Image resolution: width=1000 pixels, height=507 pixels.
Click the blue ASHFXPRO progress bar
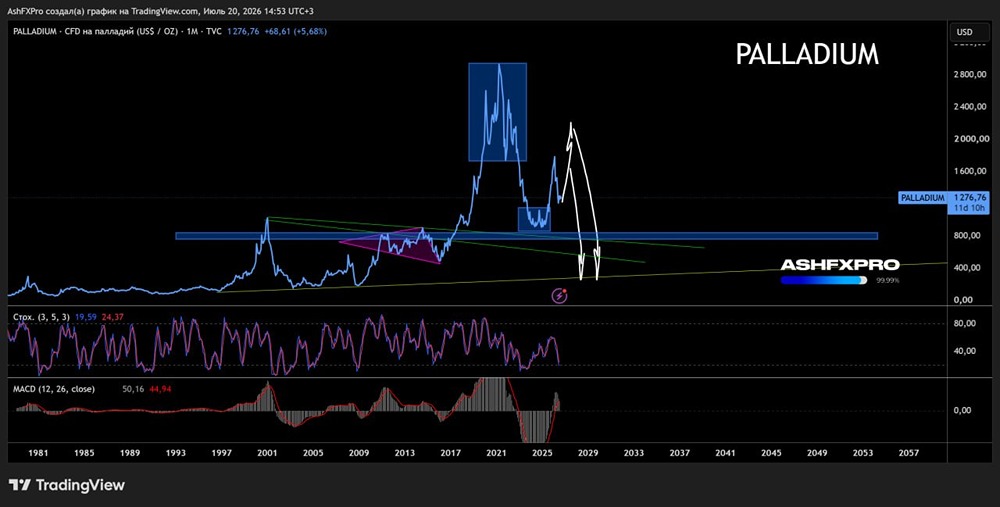pyautogui.click(x=823, y=280)
